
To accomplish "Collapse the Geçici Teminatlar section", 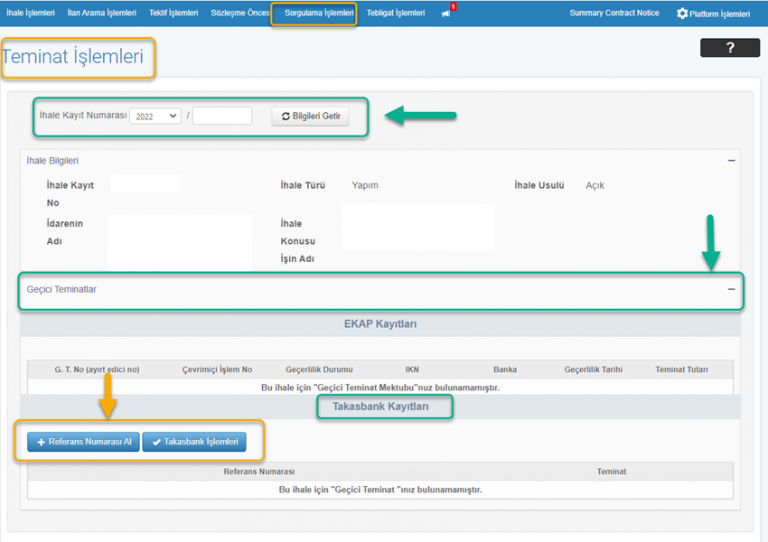I will coord(731,289).
